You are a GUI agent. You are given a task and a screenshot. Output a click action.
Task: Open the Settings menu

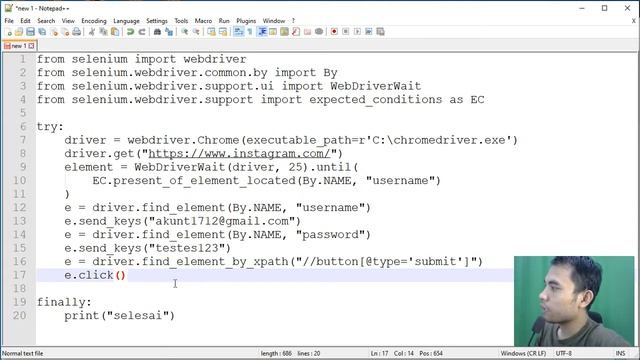(157, 21)
